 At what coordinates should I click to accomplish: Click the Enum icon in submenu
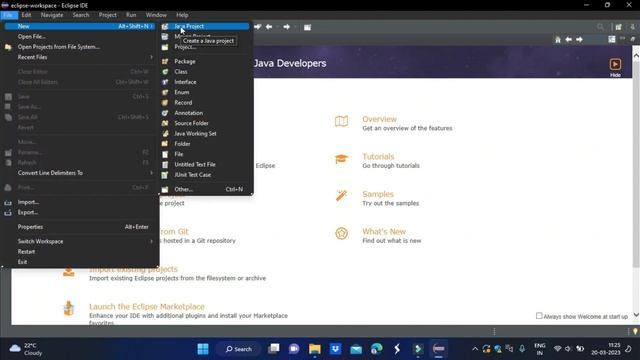(165, 92)
